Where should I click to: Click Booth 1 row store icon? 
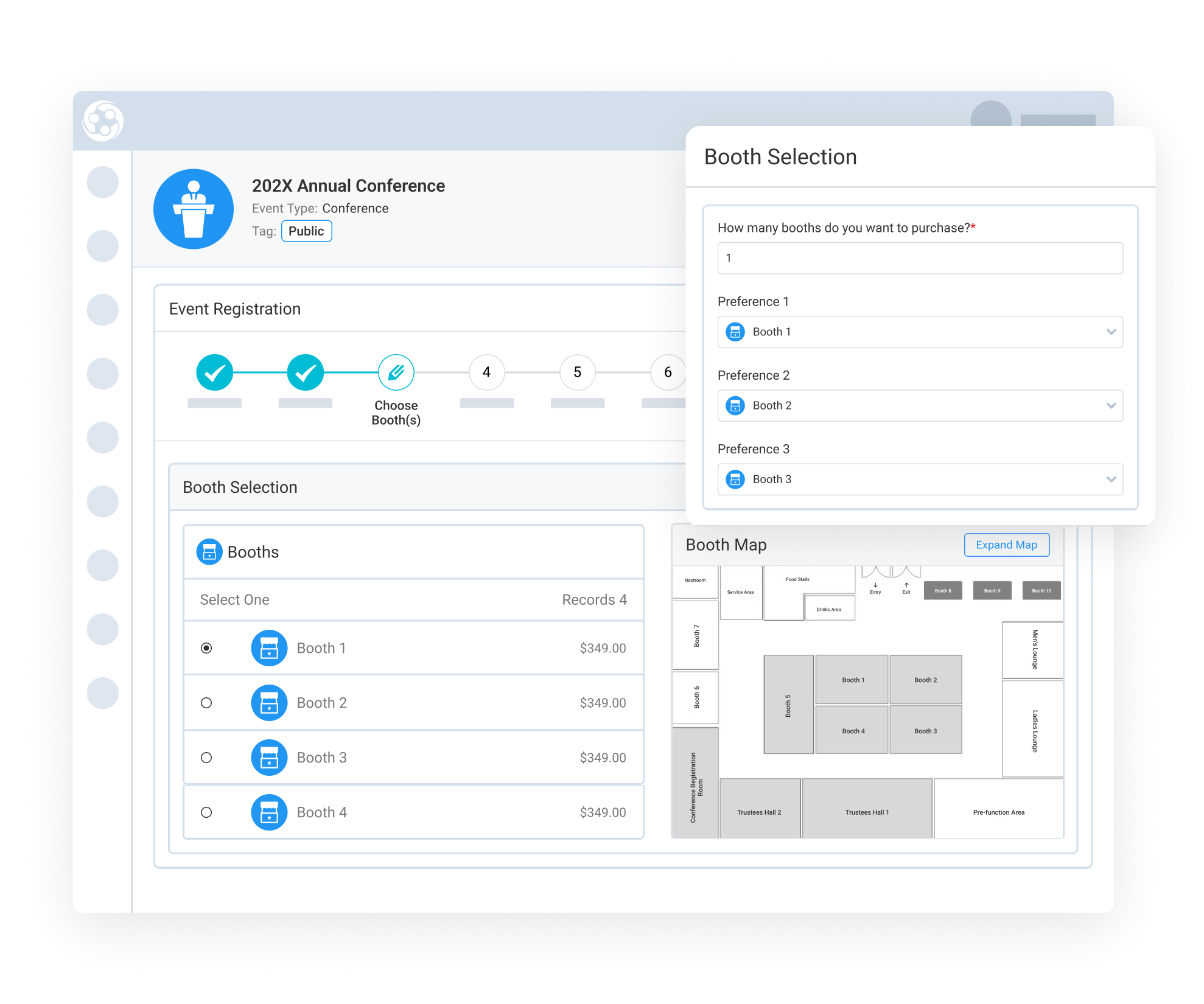pyautogui.click(x=269, y=648)
